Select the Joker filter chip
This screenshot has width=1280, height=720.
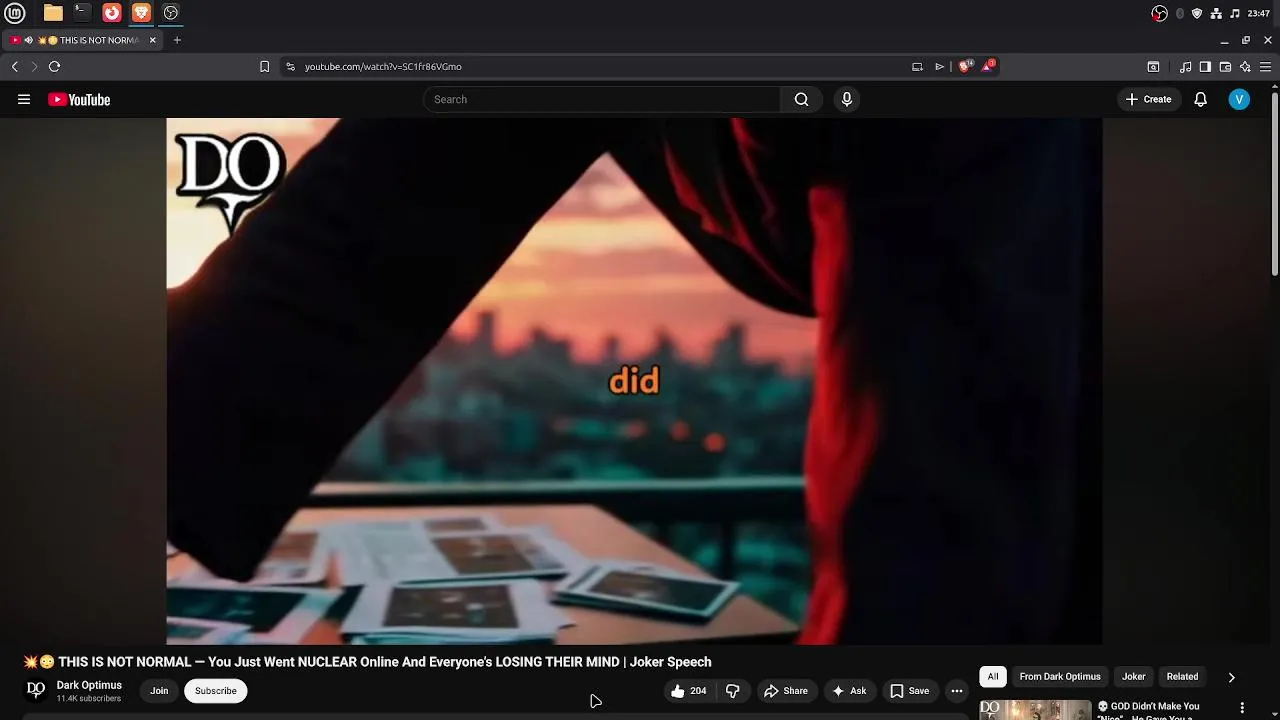tap(1134, 676)
